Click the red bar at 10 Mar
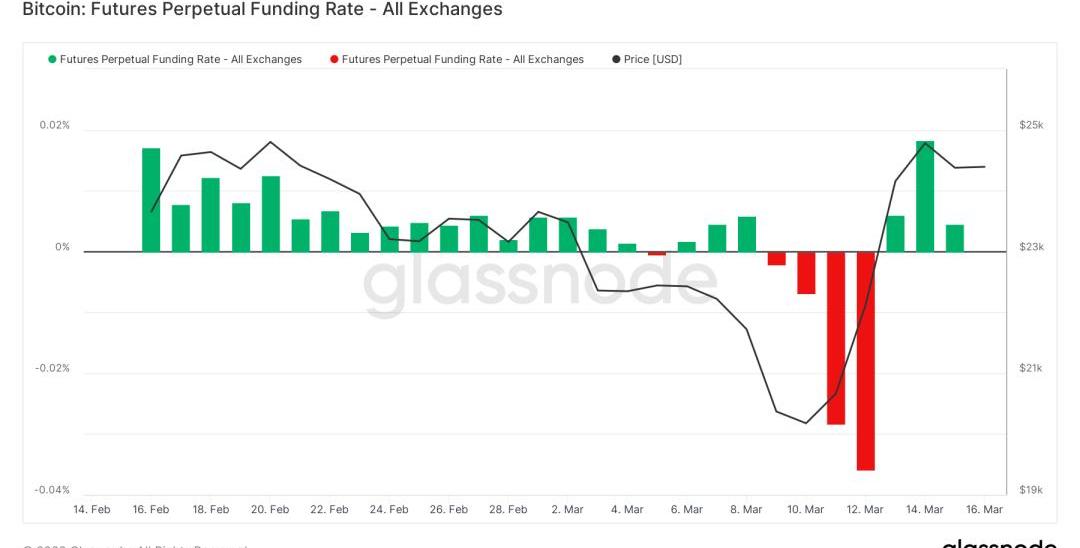The width and height of the screenshot is (1080, 548). pyautogui.click(x=806, y=272)
